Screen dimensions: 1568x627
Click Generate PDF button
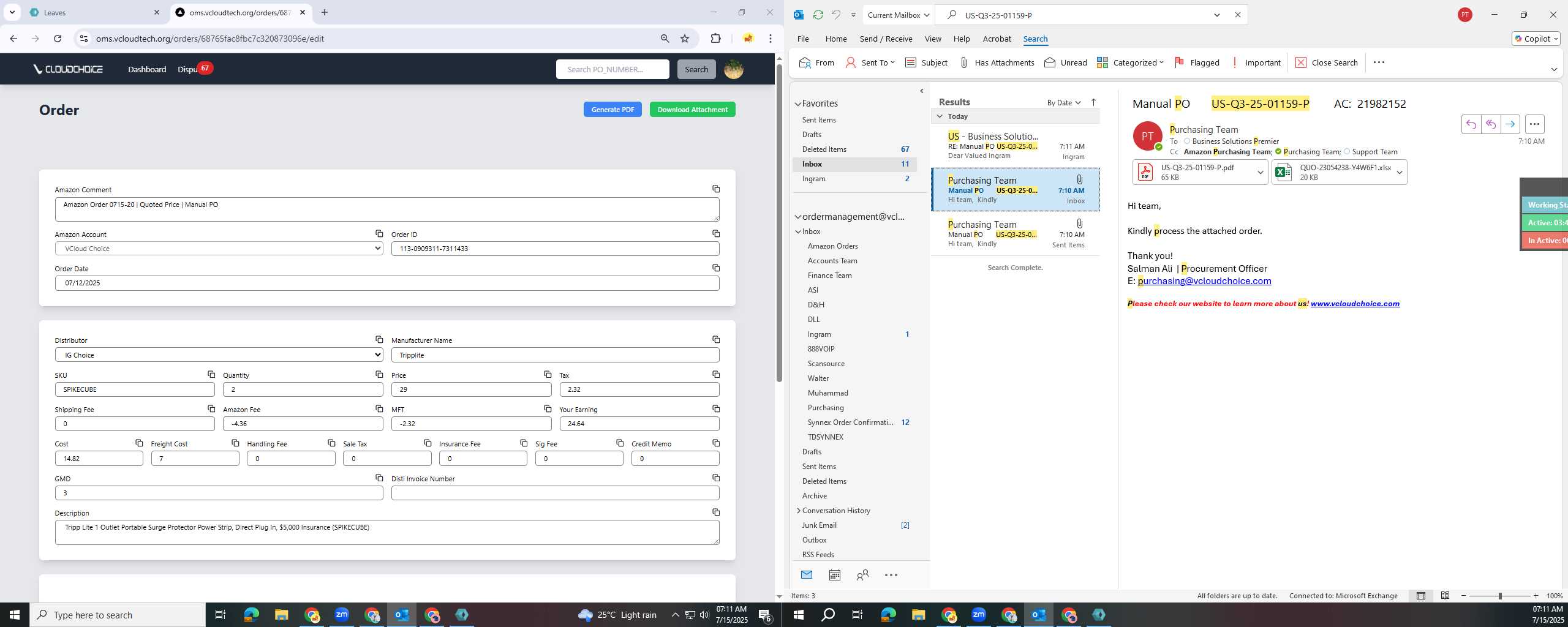612,110
